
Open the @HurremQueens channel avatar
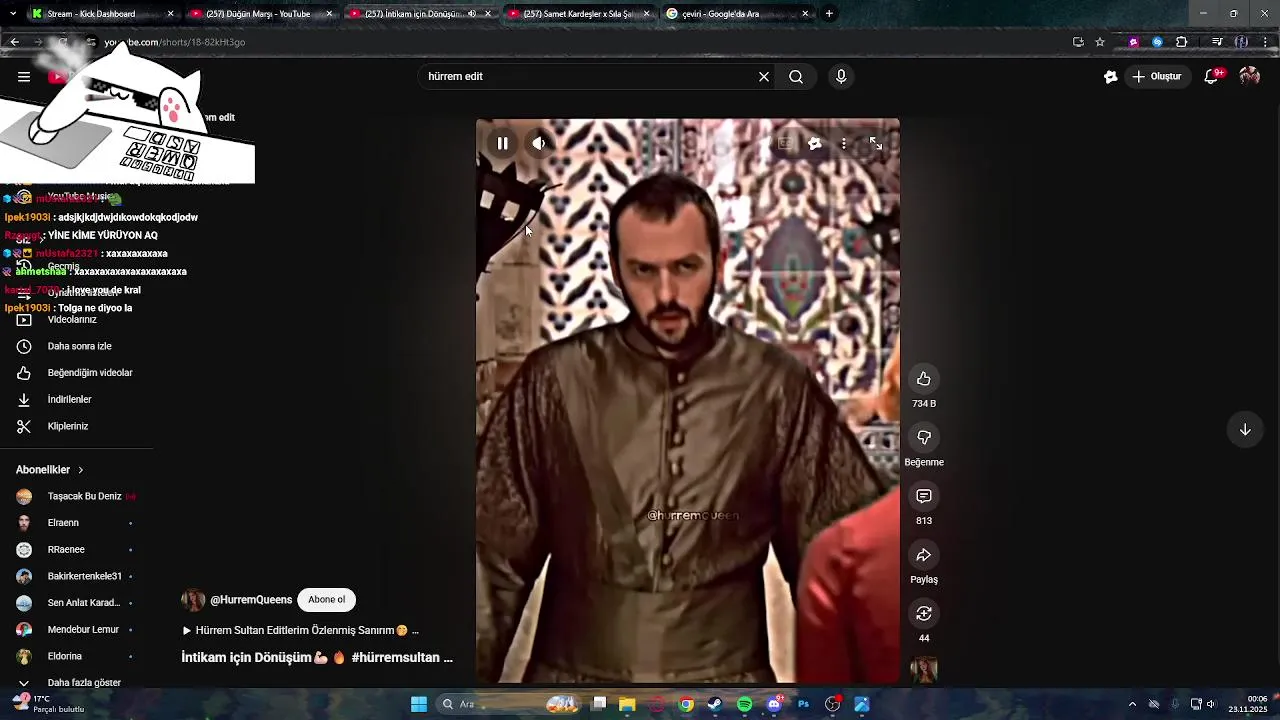[193, 600]
